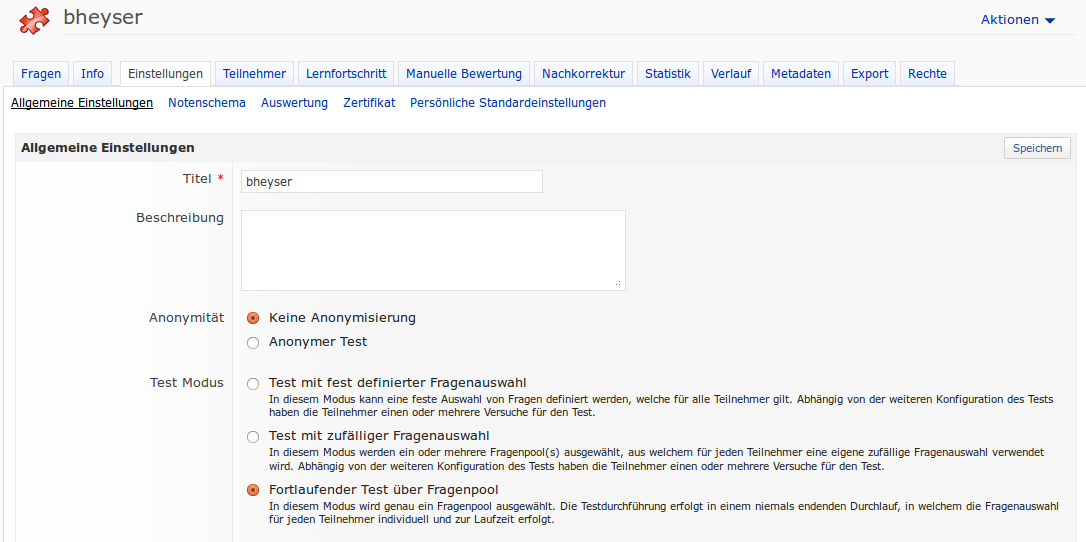
Task: View the Statistik tab
Action: 668,74
